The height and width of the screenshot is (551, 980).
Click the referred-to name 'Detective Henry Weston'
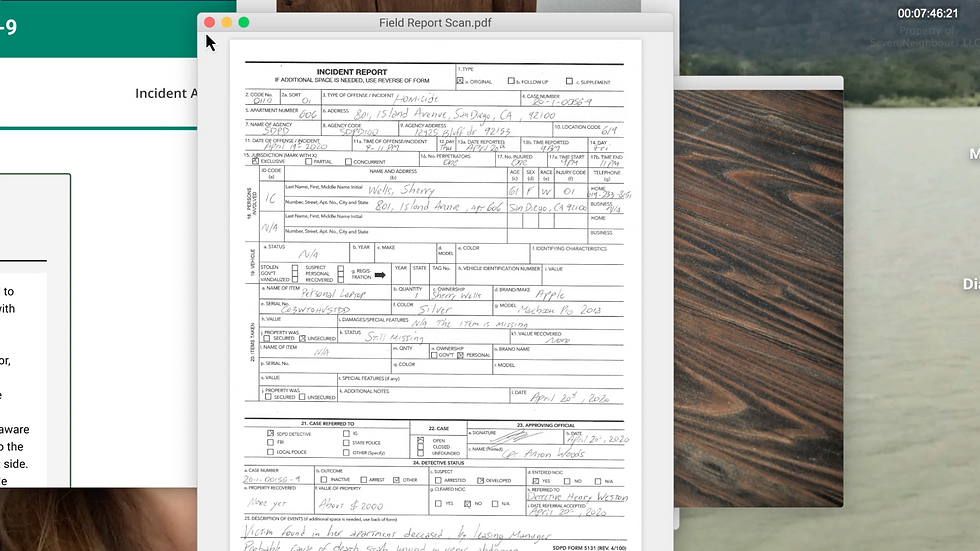click(x=578, y=497)
